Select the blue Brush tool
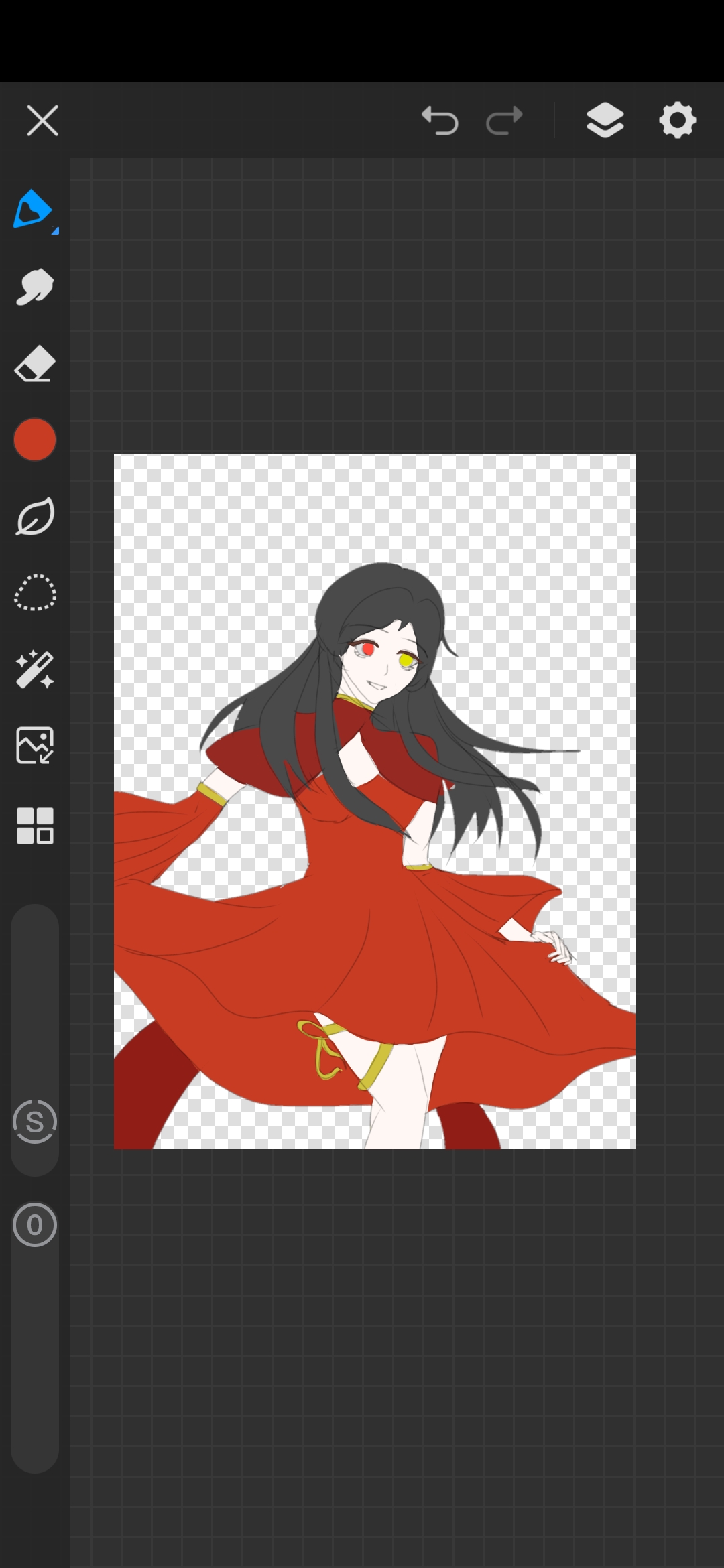The width and height of the screenshot is (724, 1568). coord(32,210)
